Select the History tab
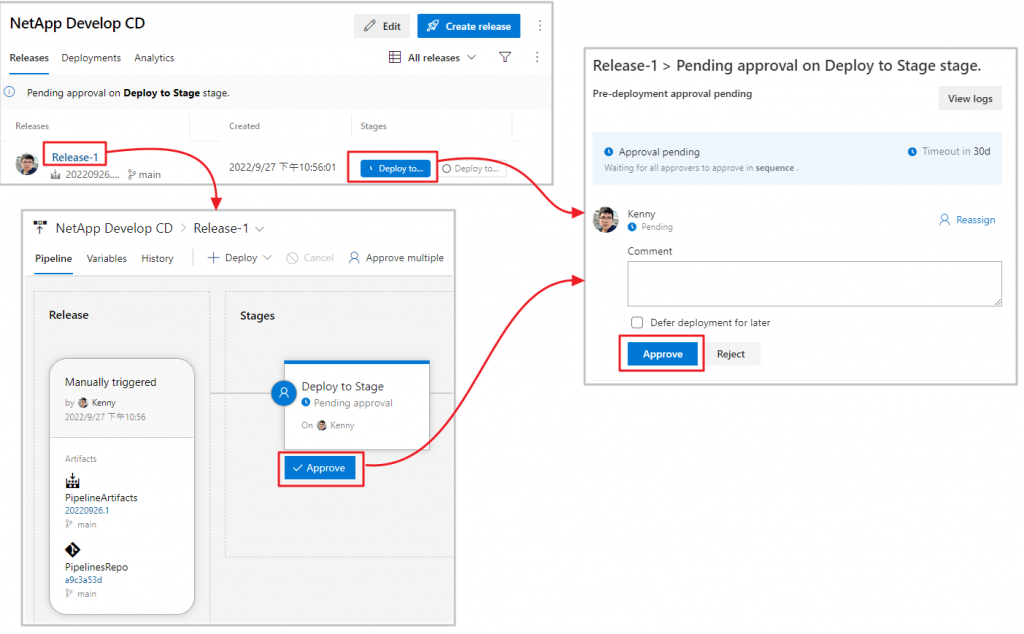1024x634 pixels. (x=157, y=259)
